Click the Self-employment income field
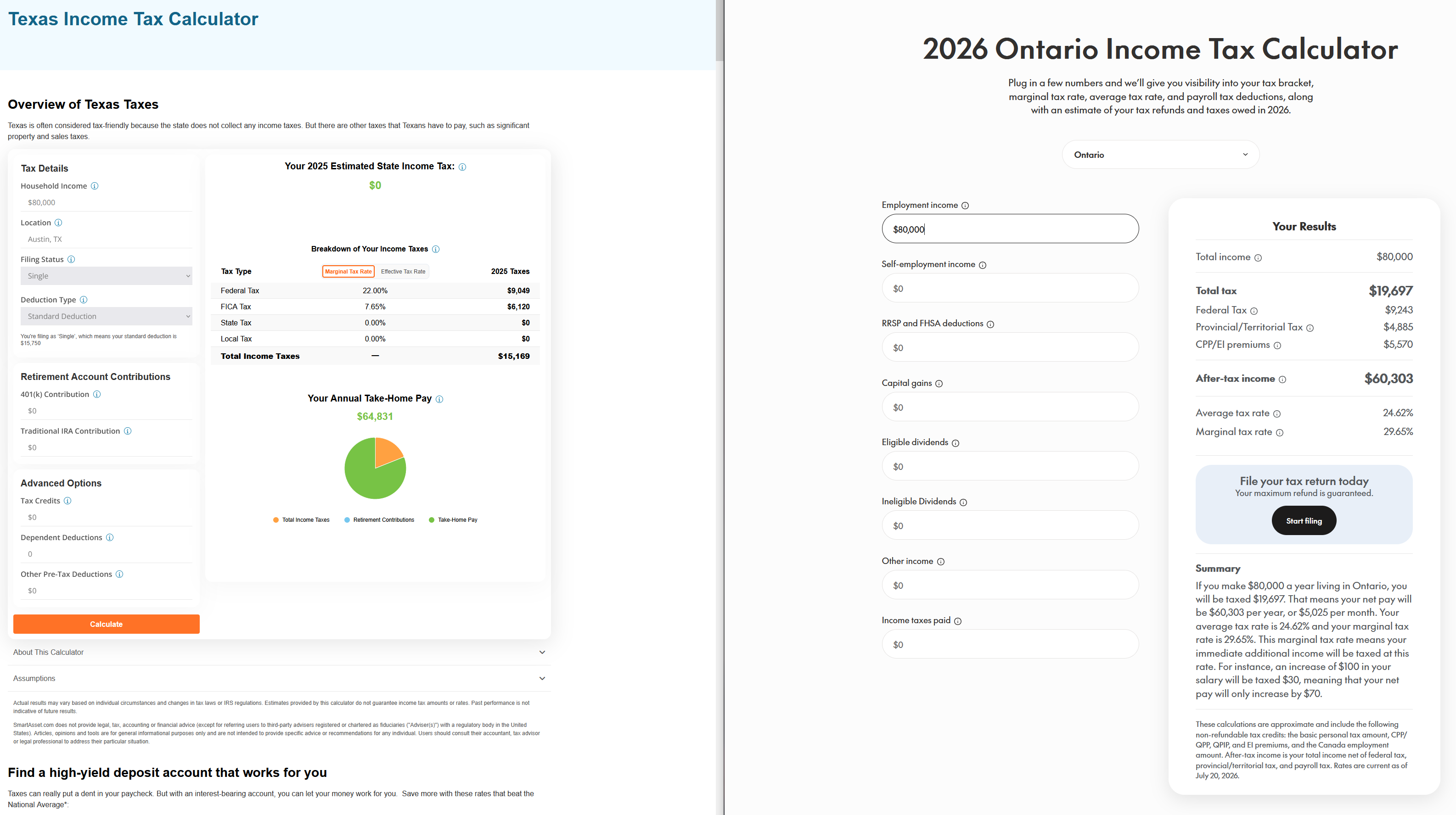Image resolution: width=1456 pixels, height=815 pixels. pyautogui.click(x=1010, y=289)
